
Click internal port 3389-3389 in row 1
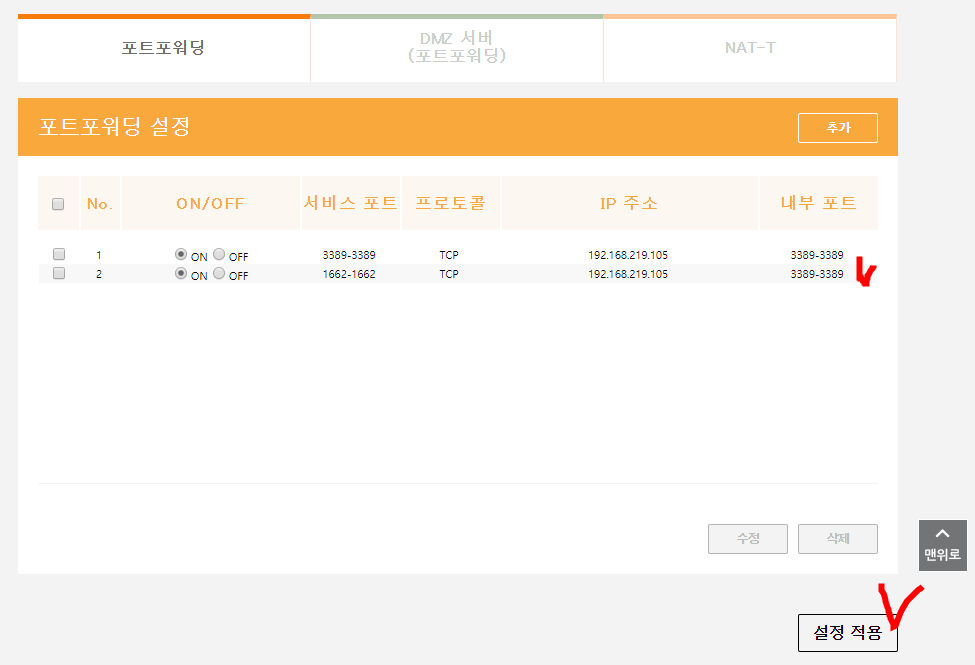(x=817, y=255)
